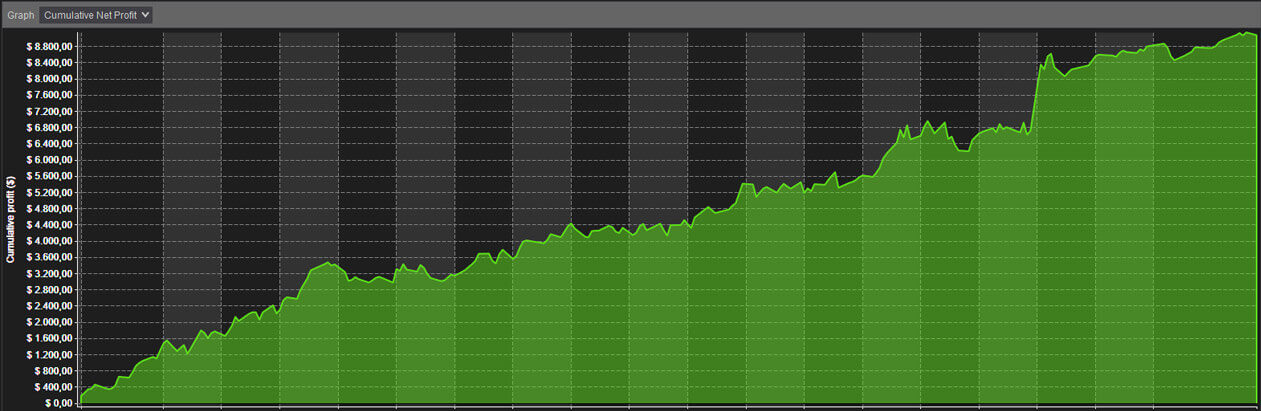Click the "$ 8.000,00" axis value
The width and height of the screenshot is (1261, 411).
[x=49, y=79]
